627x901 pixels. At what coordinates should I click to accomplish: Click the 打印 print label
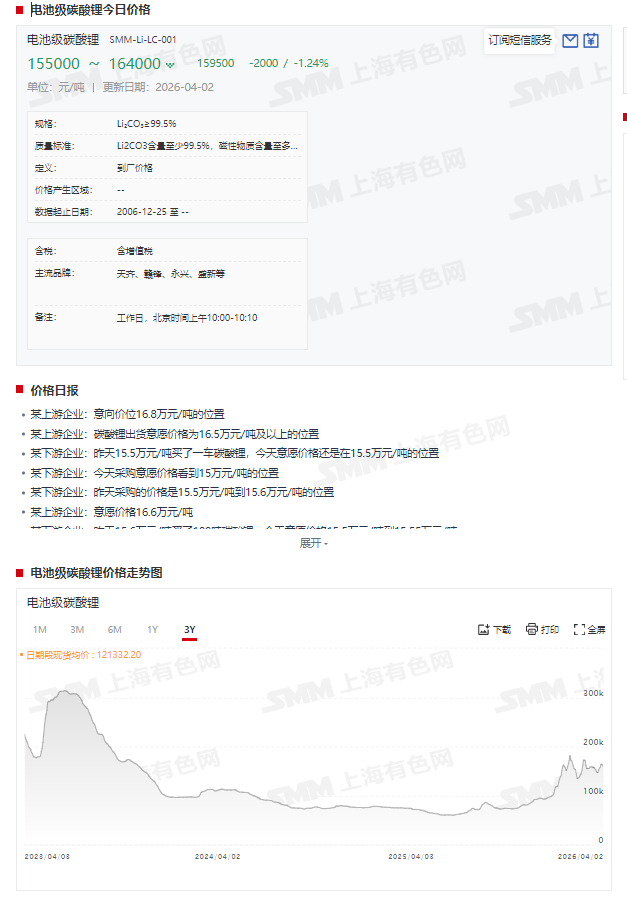coord(550,630)
